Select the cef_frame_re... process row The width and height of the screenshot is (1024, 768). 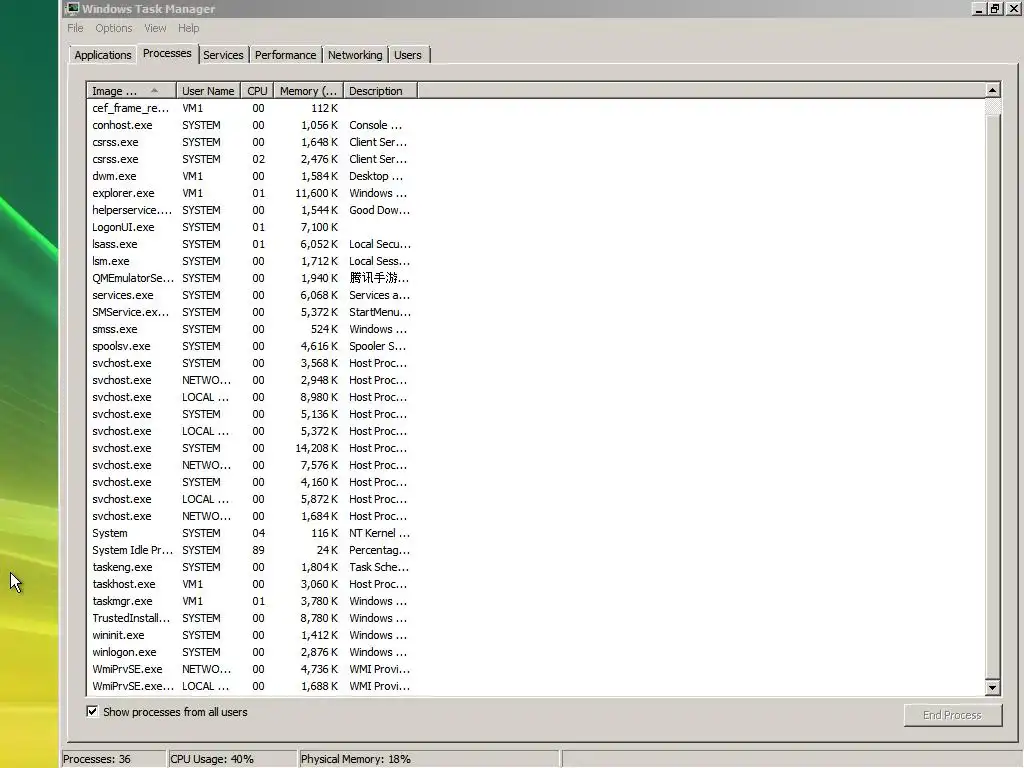(x=251, y=108)
